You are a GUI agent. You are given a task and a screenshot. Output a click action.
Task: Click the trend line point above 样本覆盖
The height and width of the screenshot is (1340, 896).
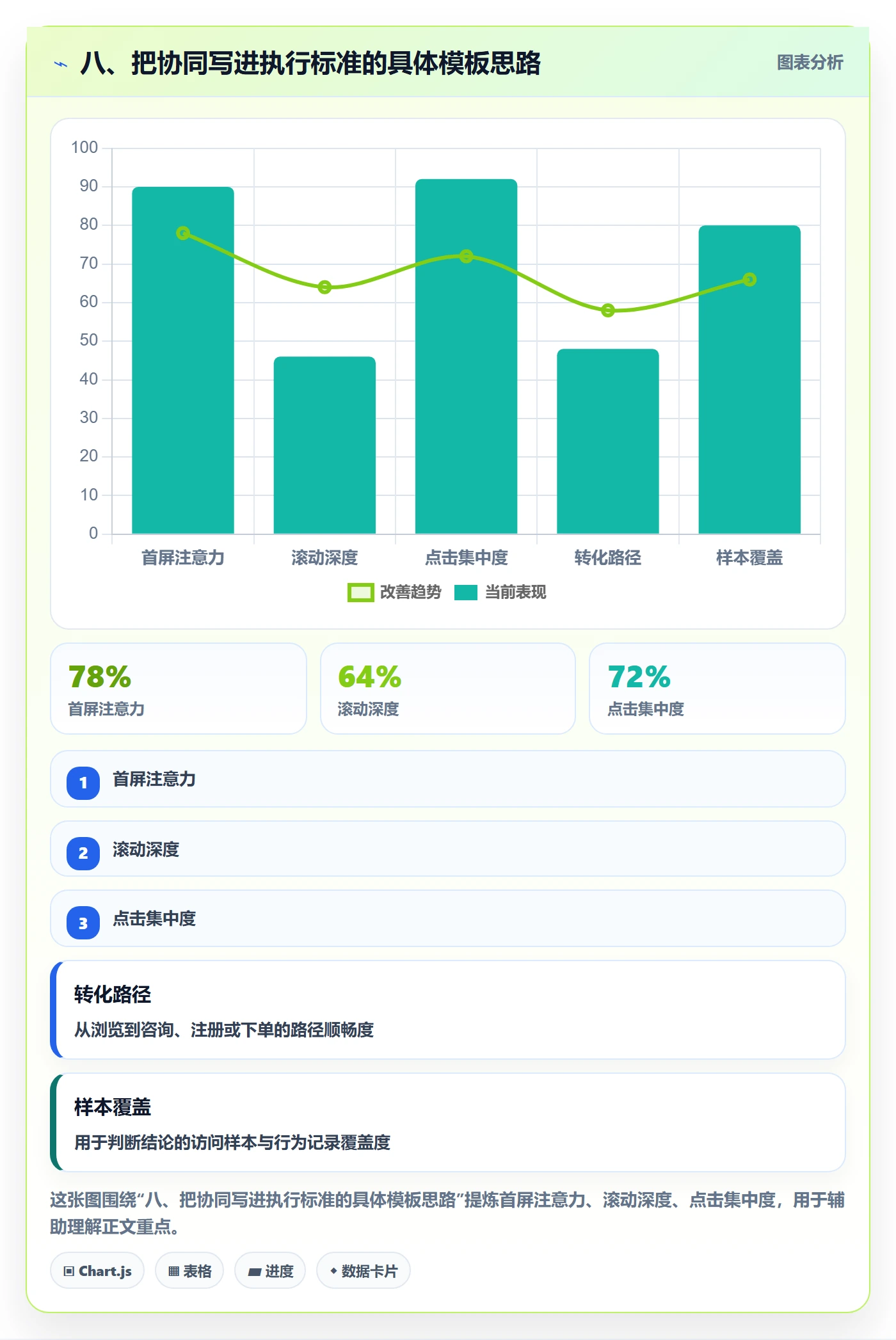tap(749, 280)
